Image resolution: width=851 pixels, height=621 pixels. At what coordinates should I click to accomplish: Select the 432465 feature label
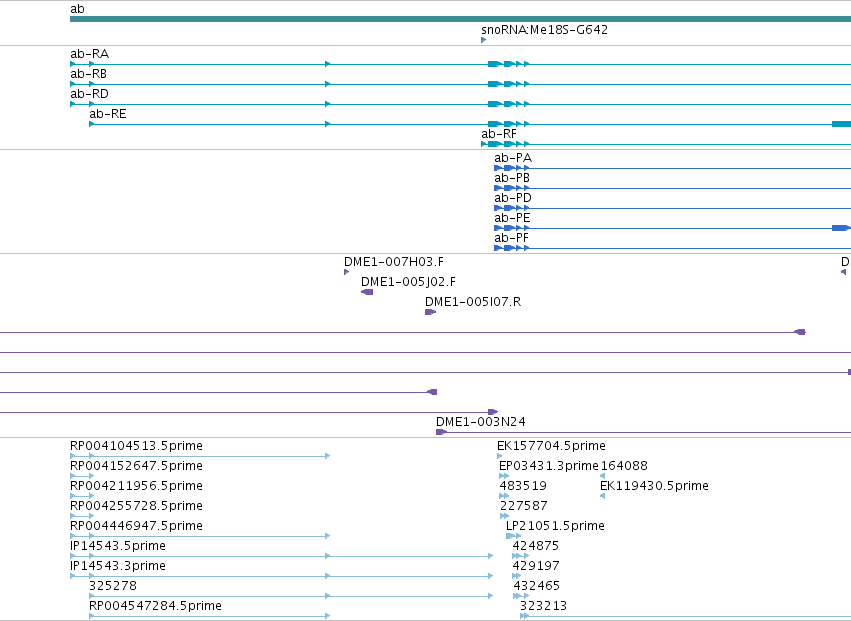point(537,586)
